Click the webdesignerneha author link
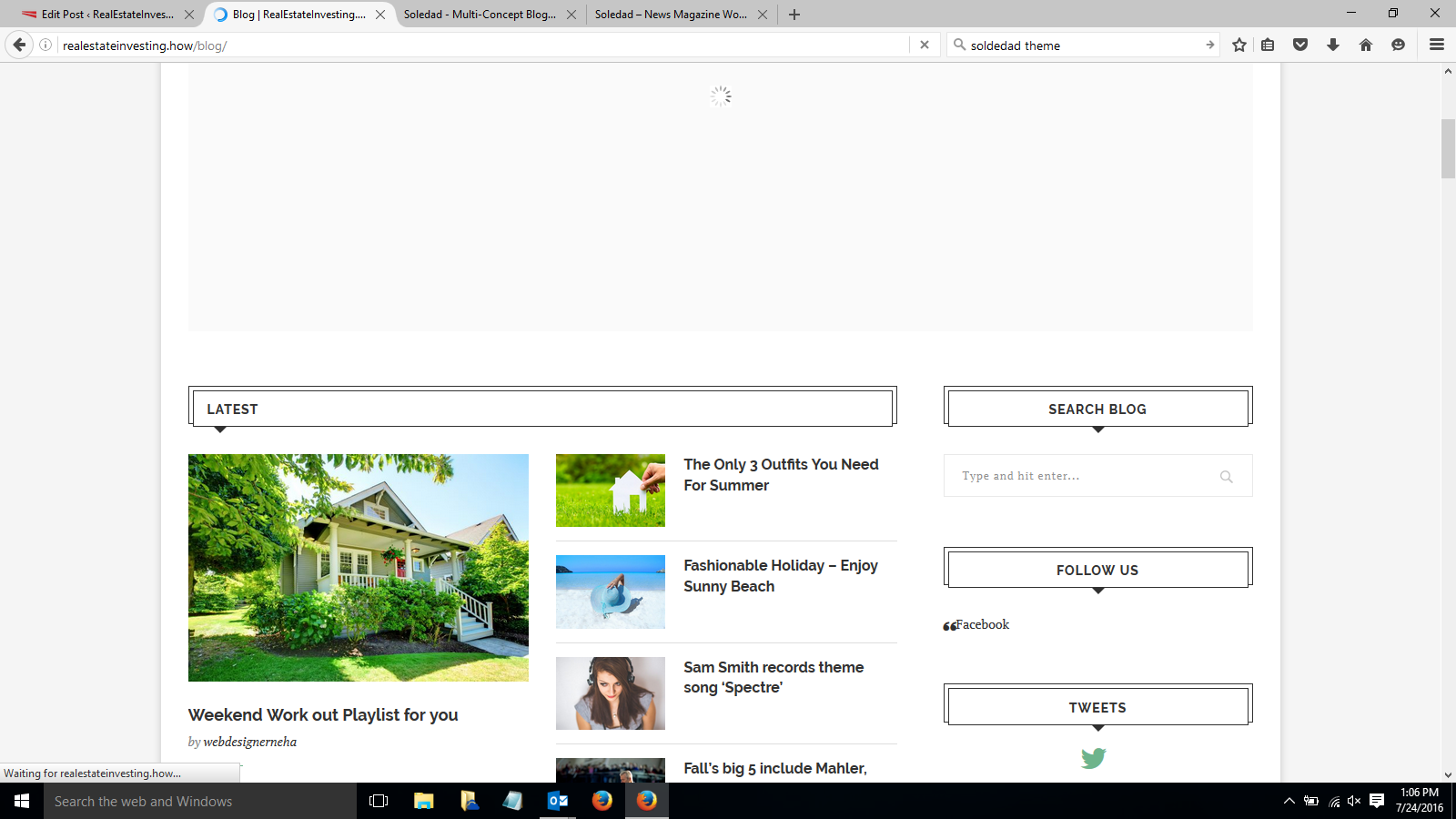Screen dimensions: 1456x819 [x=250, y=742]
